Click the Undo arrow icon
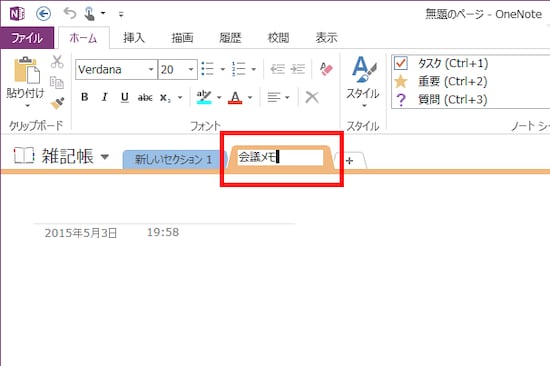 coord(70,14)
